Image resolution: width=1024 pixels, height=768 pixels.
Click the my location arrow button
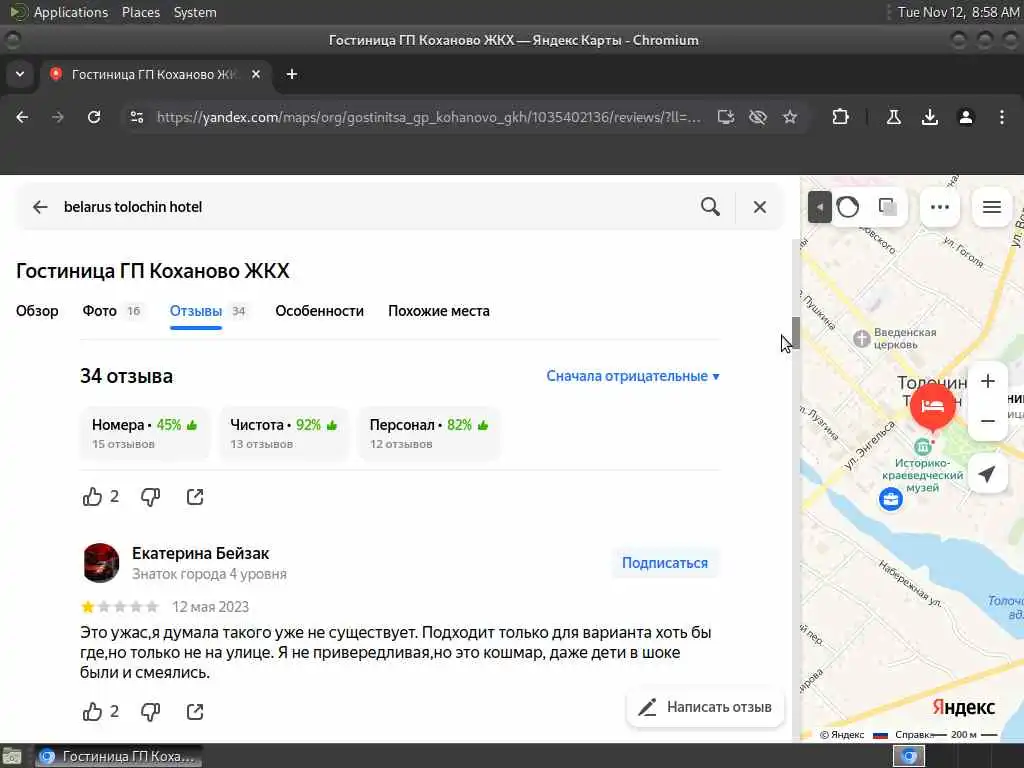pos(988,474)
